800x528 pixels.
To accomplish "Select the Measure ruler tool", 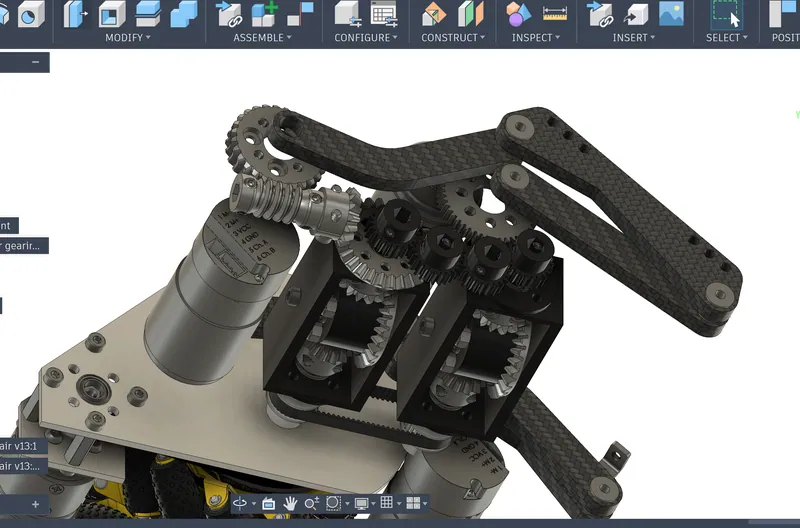I will point(555,14).
